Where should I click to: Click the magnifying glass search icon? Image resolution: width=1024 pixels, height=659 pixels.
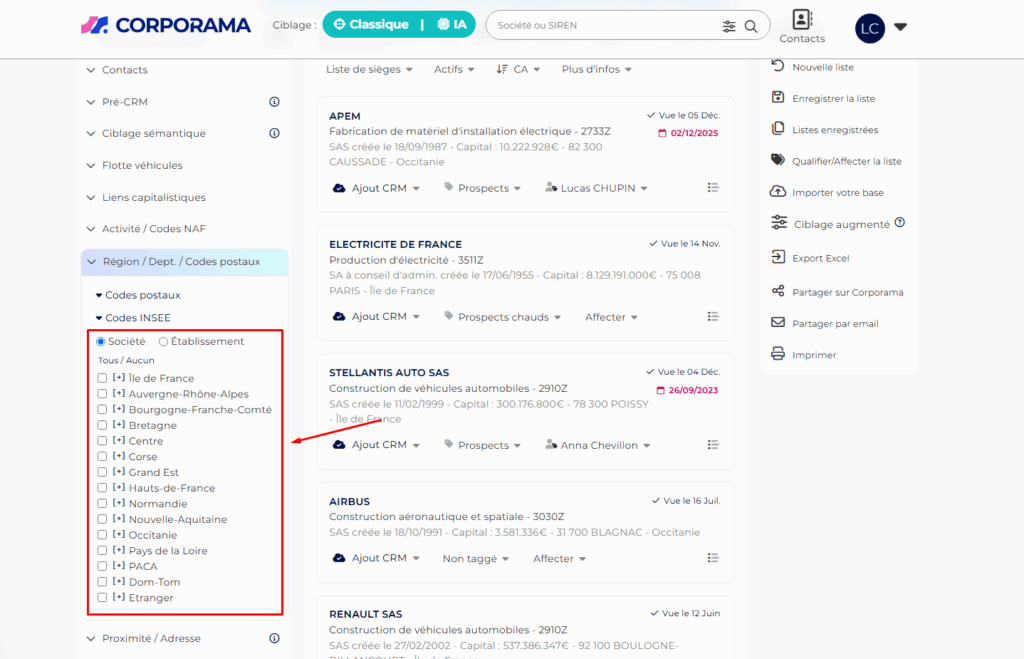(751, 26)
